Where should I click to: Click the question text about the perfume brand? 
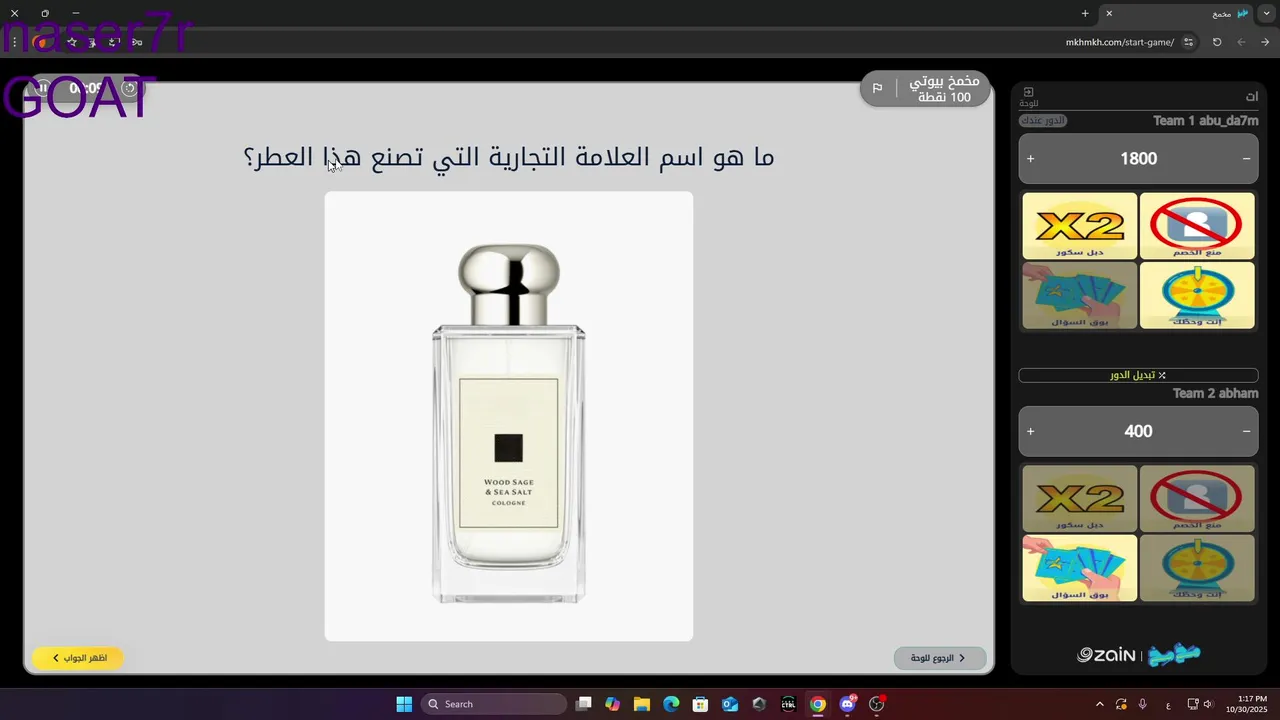(x=509, y=157)
